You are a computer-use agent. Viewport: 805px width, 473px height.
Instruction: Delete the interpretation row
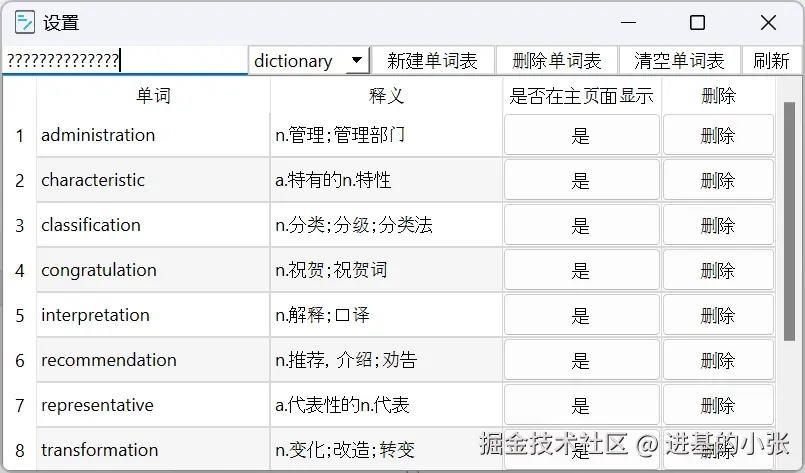pyautogui.click(x=718, y=315)
